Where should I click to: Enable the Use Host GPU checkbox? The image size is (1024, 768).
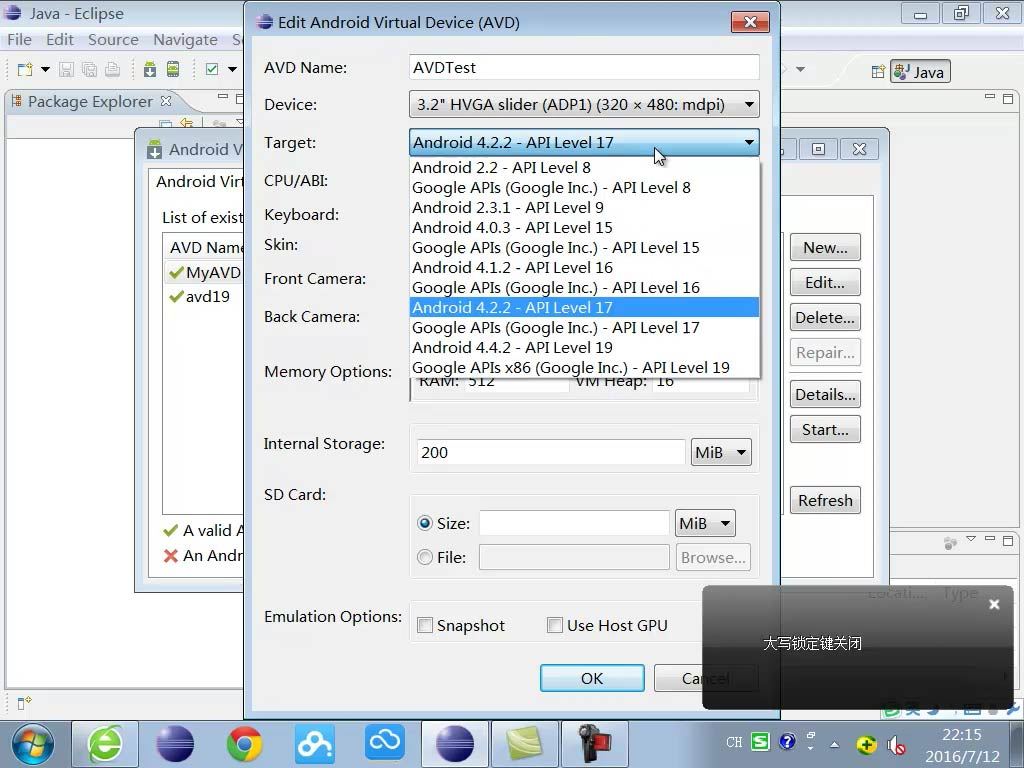pos(554,626)
